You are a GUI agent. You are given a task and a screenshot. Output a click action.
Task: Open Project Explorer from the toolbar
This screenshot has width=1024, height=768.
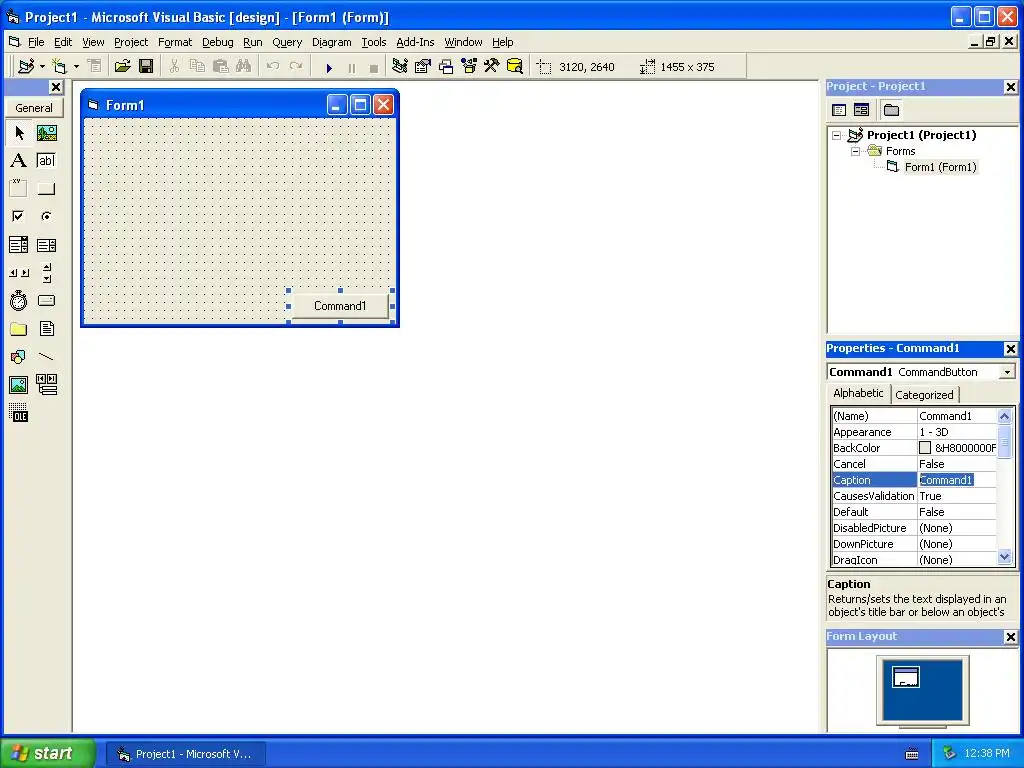[400, 66]
